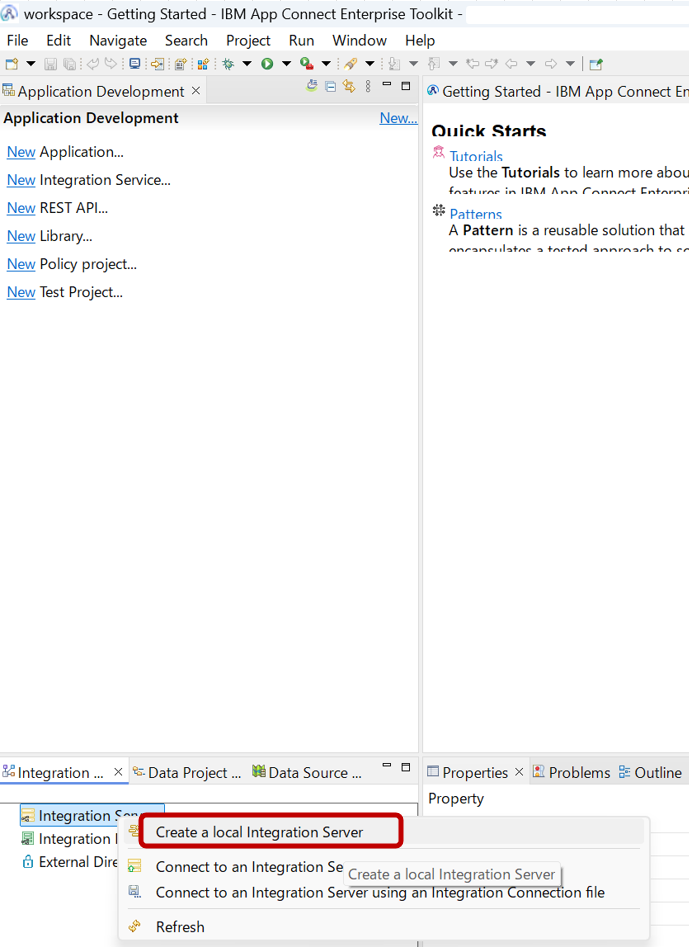Screen dimensions: 689x947
Task: Open the Debug dropdown arrow
Action: click(247, 63)
